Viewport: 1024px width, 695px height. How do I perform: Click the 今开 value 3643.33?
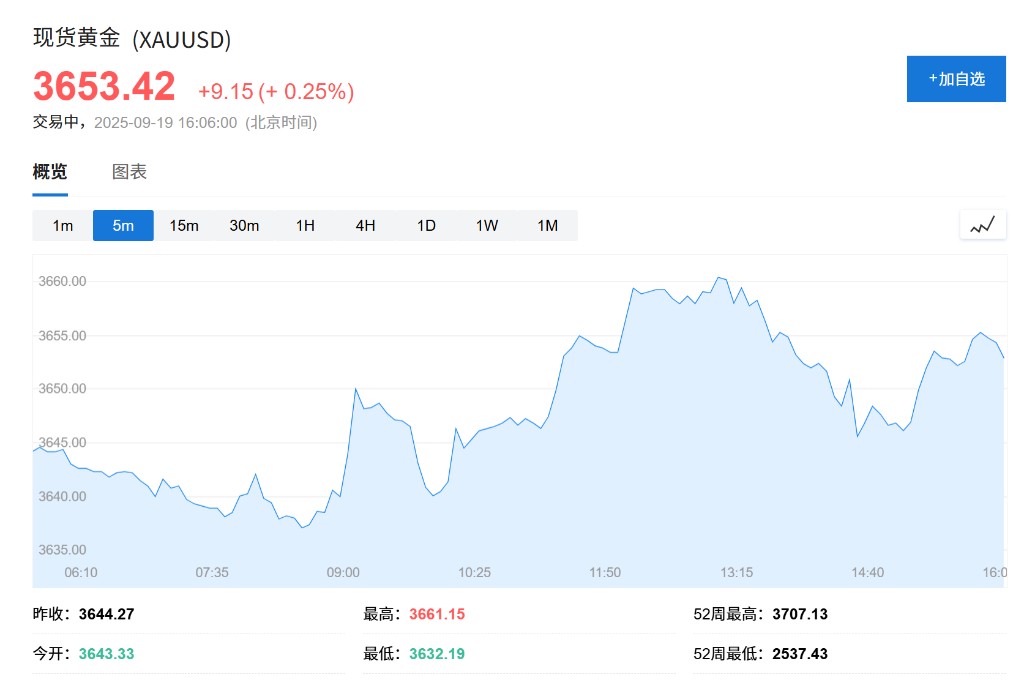click(x=104, y=654)
